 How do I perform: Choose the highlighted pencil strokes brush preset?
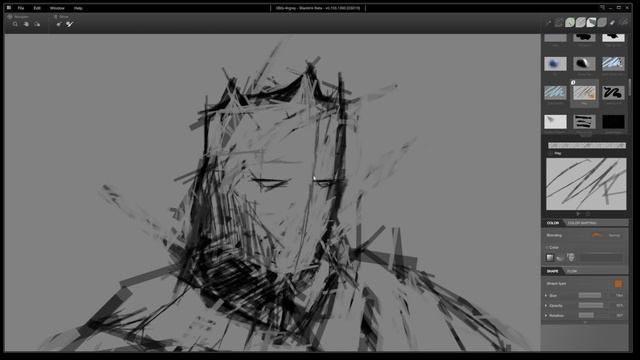[x=584, y=93]
